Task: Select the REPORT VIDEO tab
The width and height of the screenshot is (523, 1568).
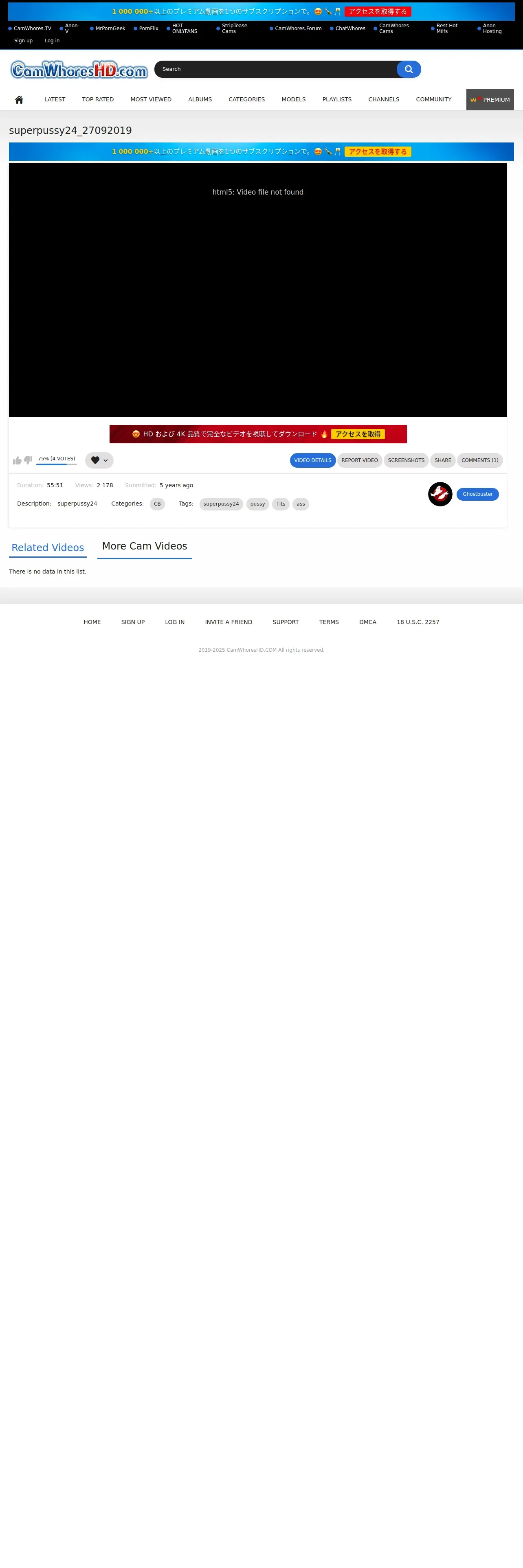Action: pos(359,461)
